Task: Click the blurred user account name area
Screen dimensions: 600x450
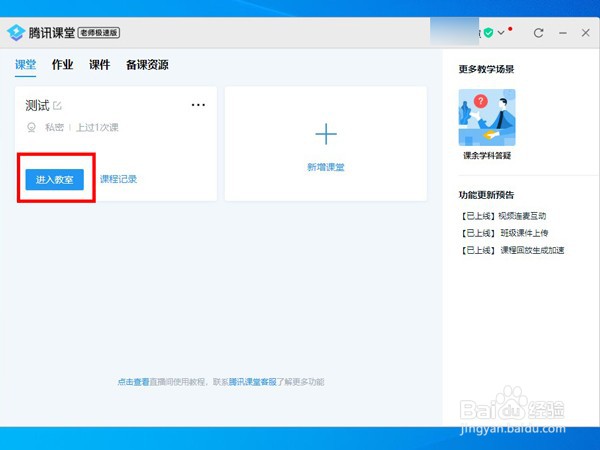Action: 455,32
